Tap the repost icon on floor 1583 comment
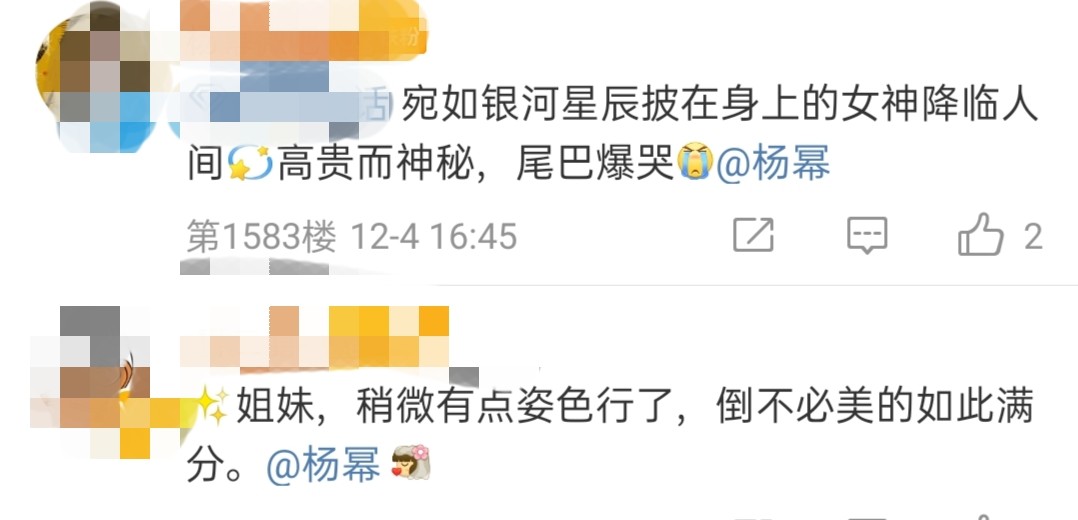This screenshot has height=520, width=1078. 754,235
